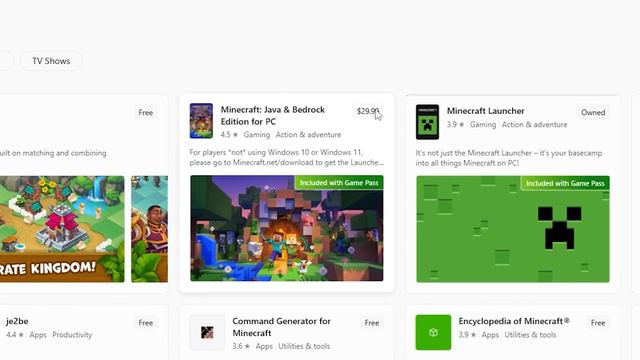Click Included with Game Pass on Minecraft Launcher

[565, 184]
